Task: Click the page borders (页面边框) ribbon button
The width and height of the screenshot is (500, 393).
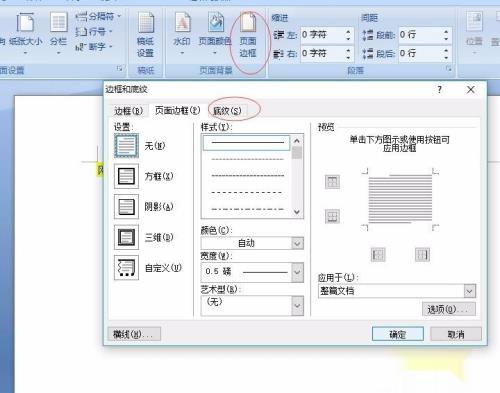Action: pyautogui.click(x=248, y=35)
